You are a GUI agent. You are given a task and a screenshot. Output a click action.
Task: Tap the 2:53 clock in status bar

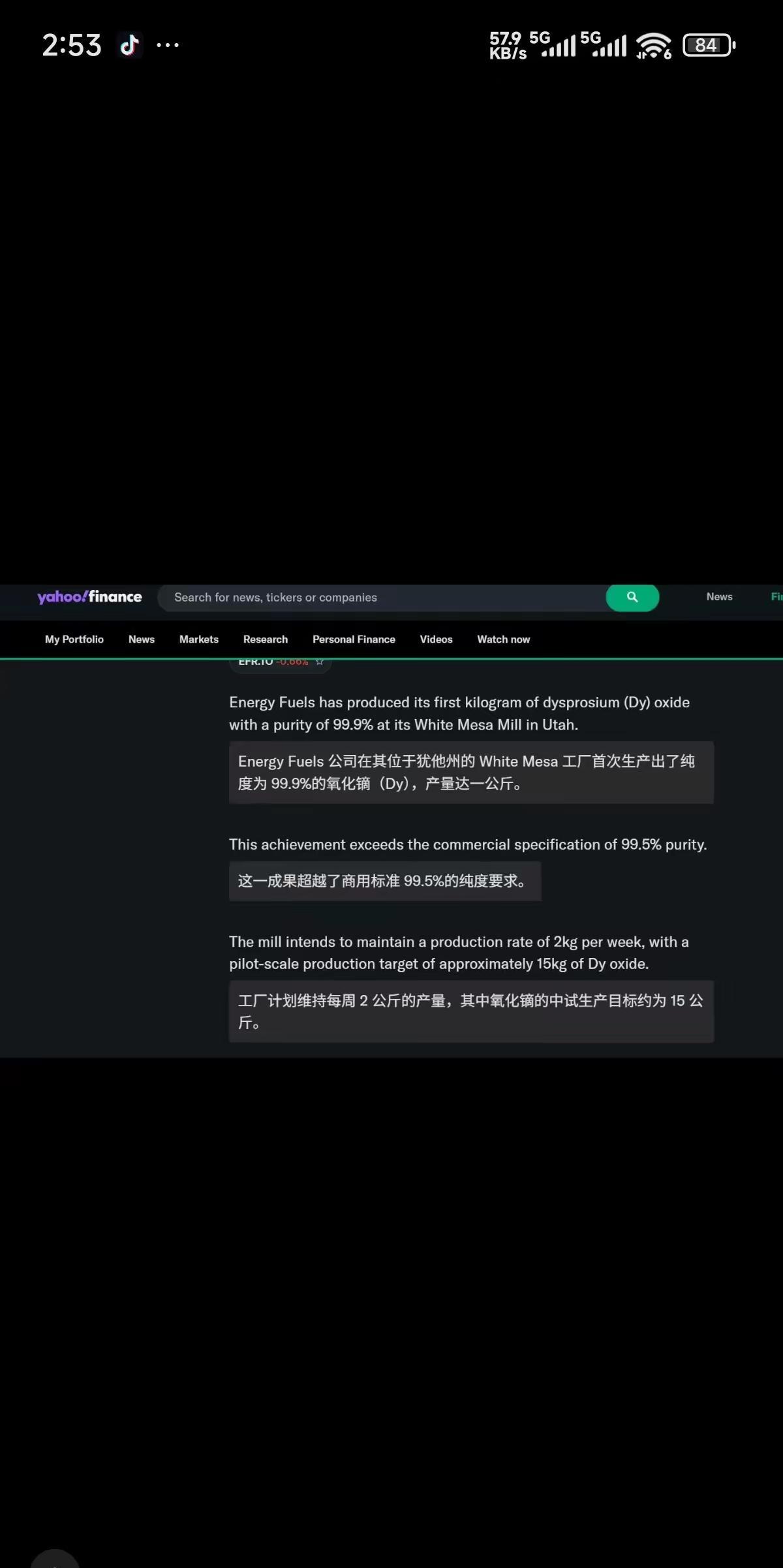pyautogui.click(x=72, y=45)
